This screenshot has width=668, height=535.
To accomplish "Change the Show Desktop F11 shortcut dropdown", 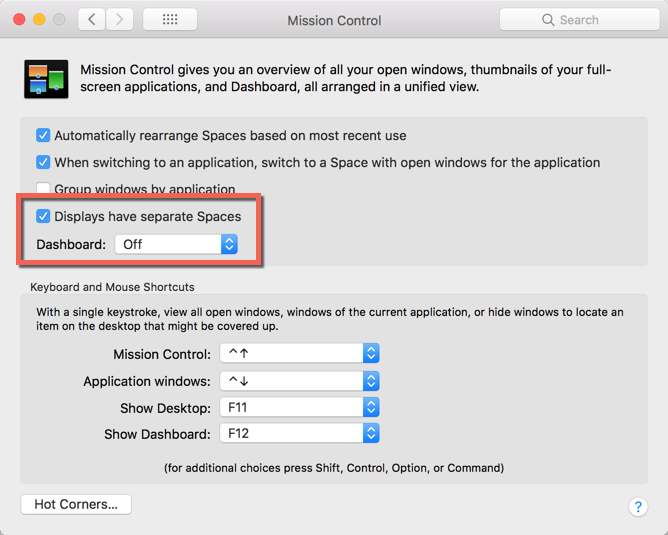I will tap(299, 407).
